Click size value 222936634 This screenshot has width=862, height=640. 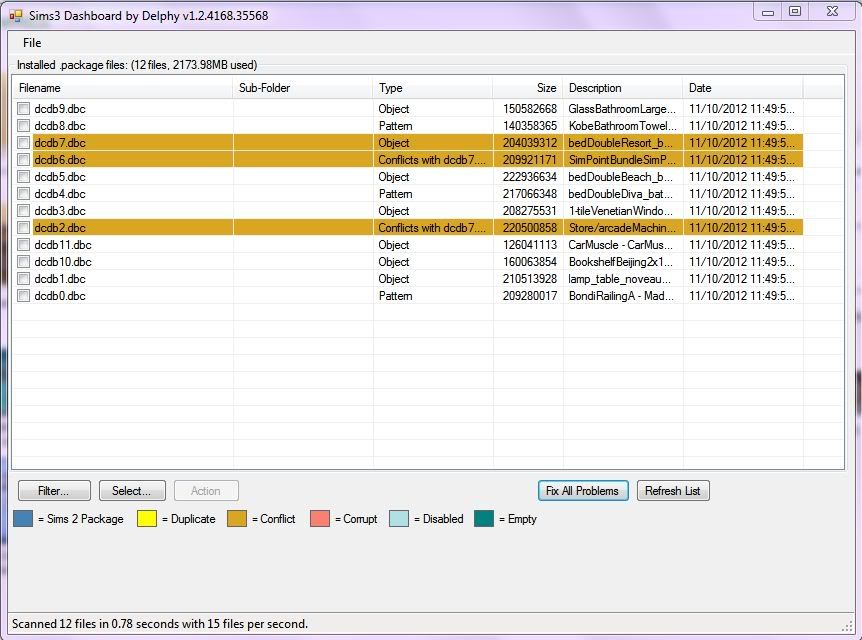coord(529,177)
